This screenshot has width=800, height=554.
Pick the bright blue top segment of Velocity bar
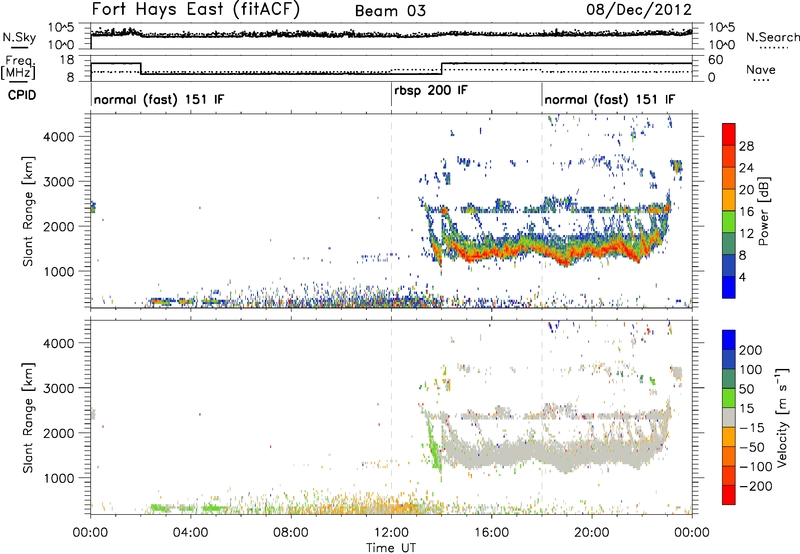pos(729,340)
